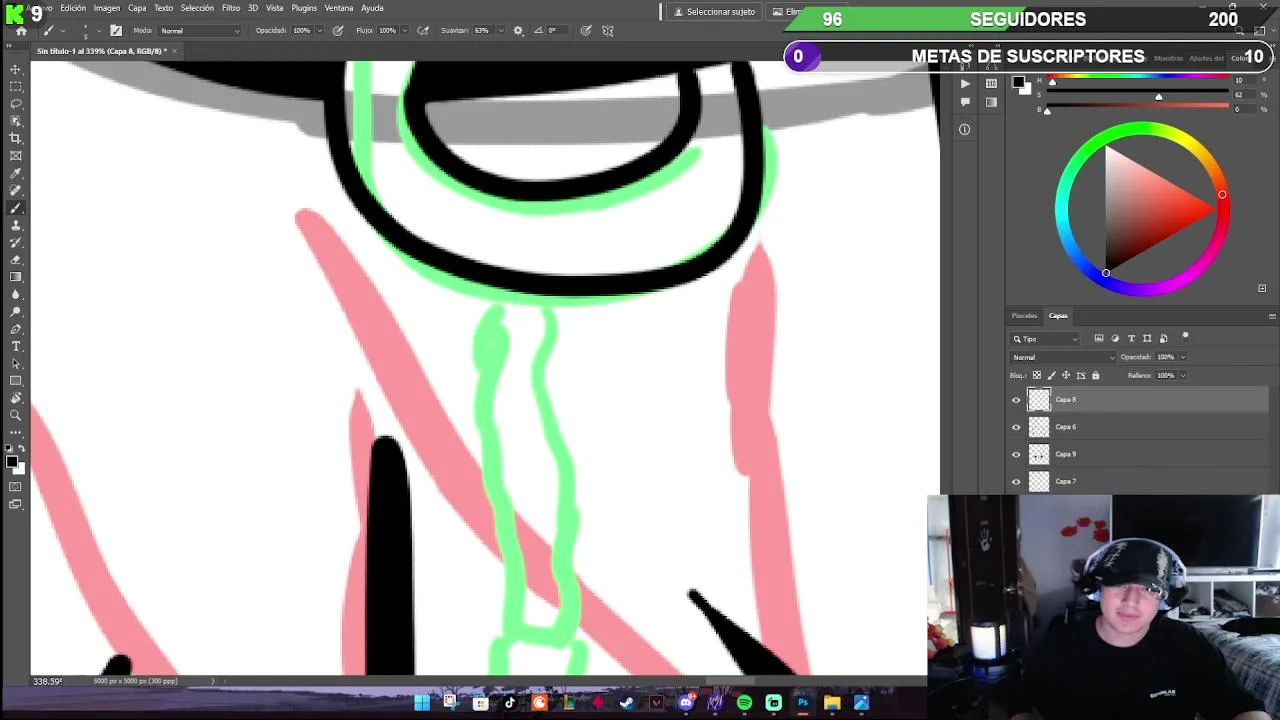This screenshot has width=1280, height=720.
Task: Open layer blend mode Normal dropdown
Action: click(1063, 357)
